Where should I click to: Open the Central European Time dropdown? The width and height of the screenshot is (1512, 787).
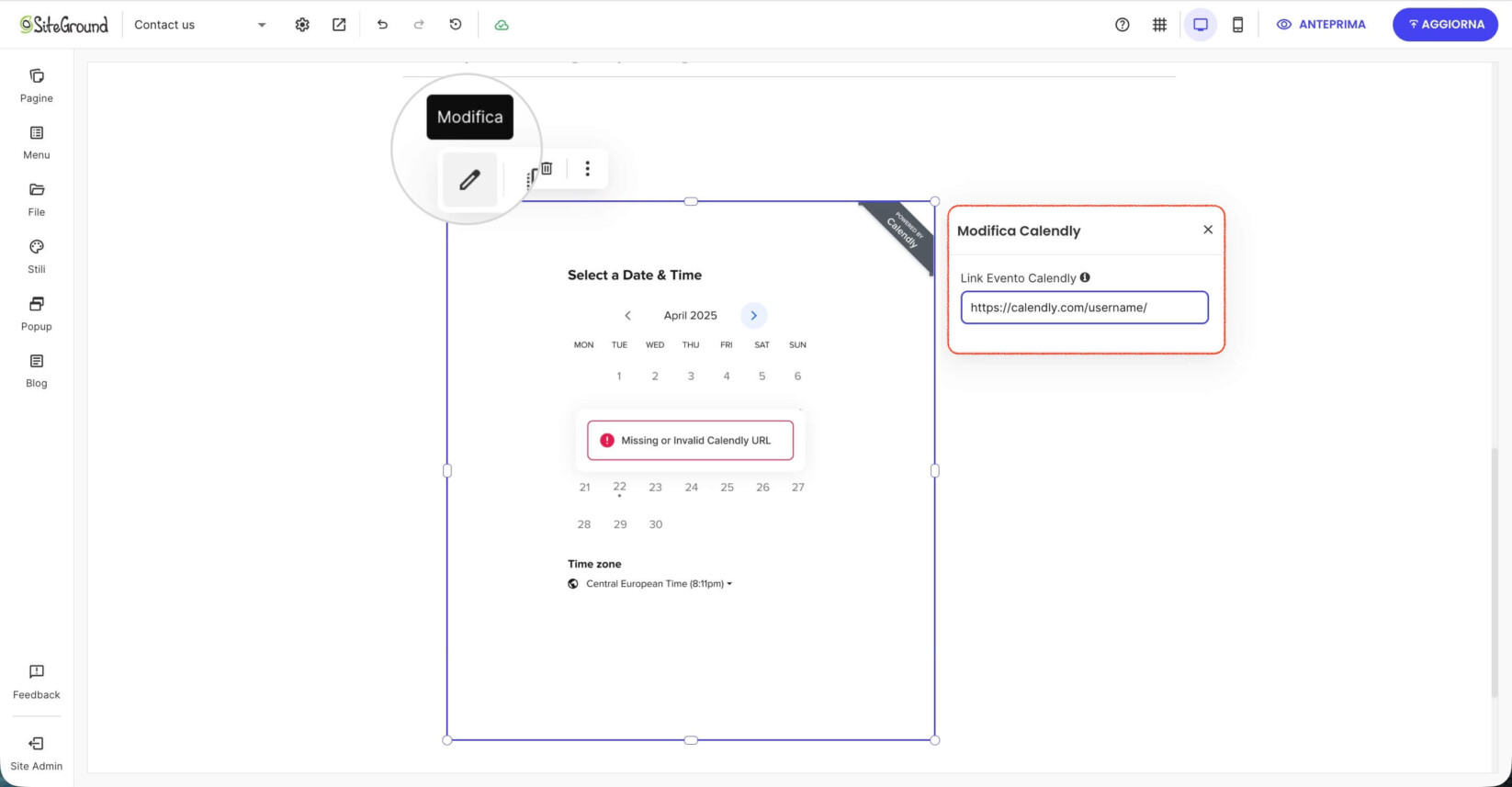coord(659,584)
